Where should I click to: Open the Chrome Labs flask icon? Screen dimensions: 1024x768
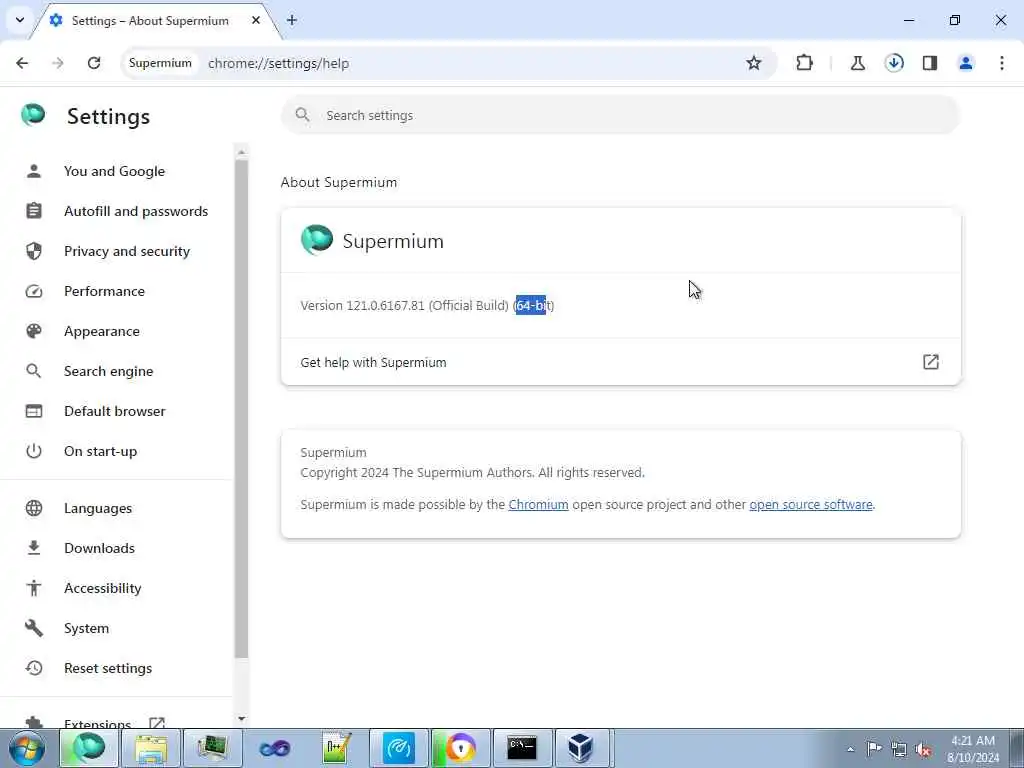click(857, 63)
